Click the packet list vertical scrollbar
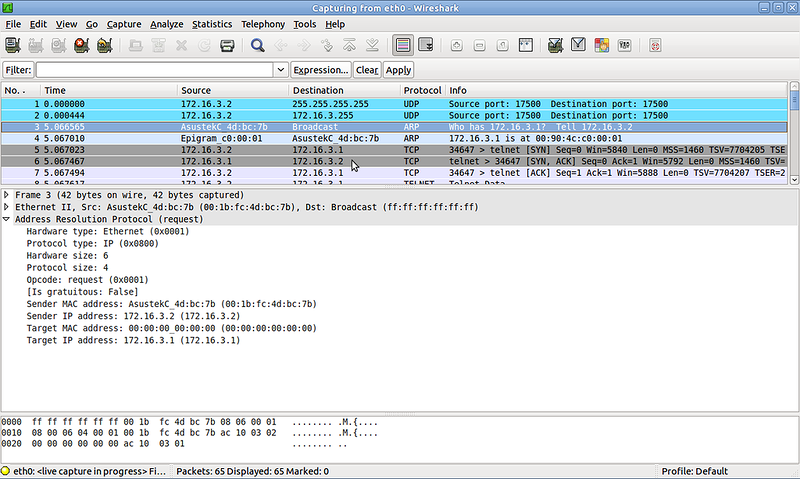 [x=794, y=133]
